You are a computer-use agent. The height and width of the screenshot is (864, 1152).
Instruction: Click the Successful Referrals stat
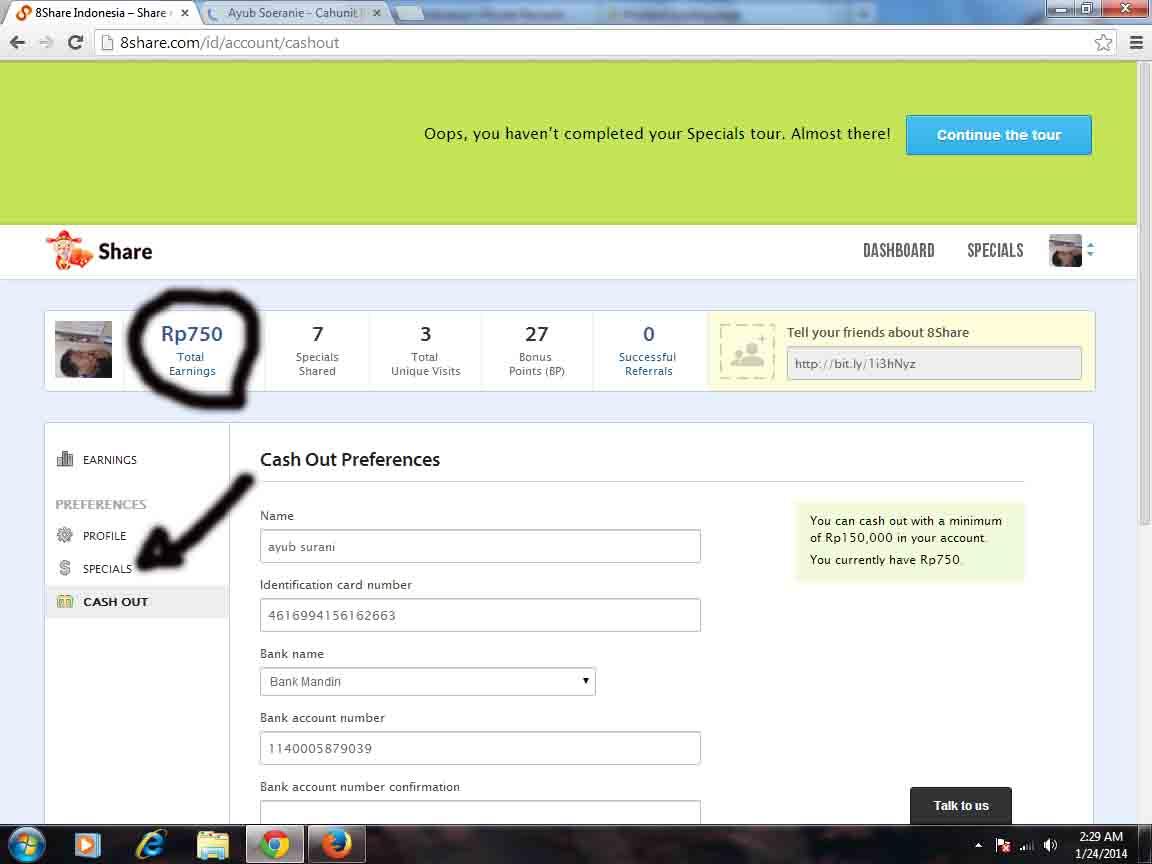[x=647, y=350]
